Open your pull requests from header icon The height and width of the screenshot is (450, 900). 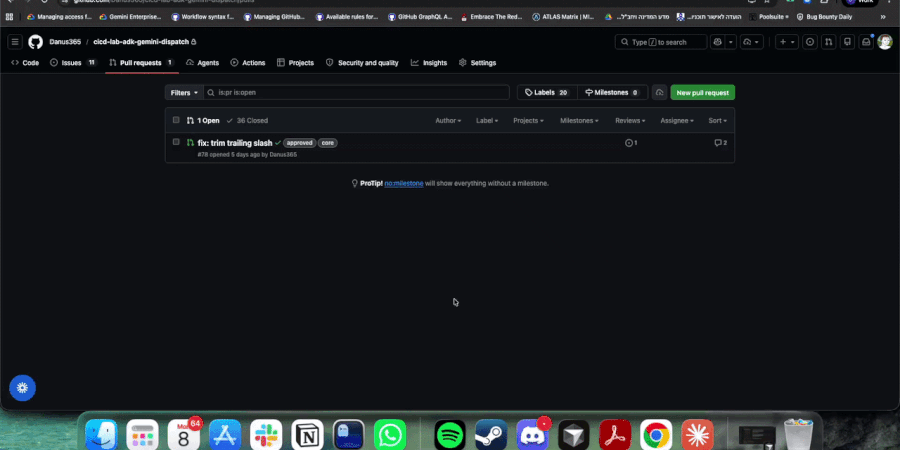[x=828, y=42]
